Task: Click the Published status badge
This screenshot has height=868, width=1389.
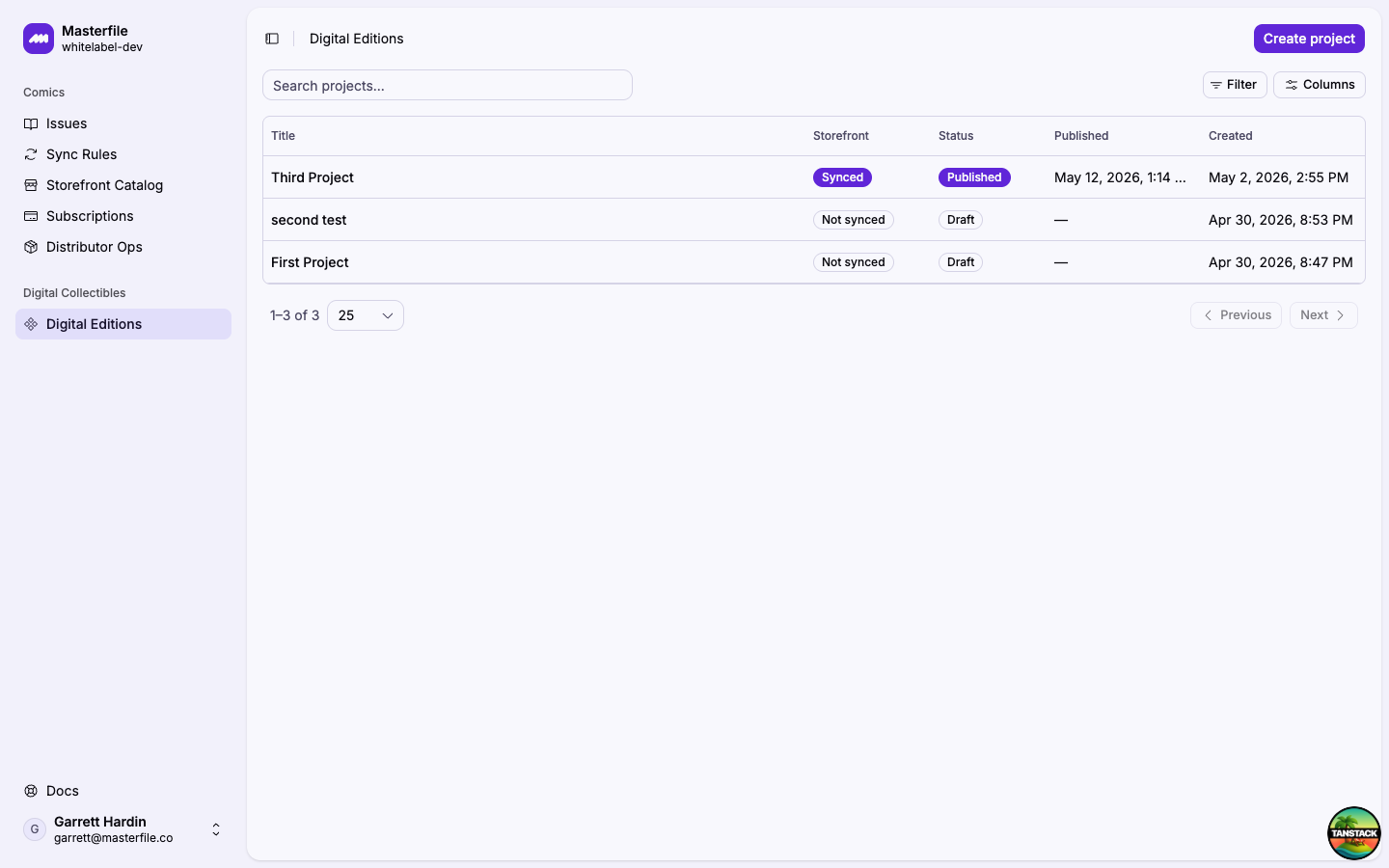Action: click(974, 177)
